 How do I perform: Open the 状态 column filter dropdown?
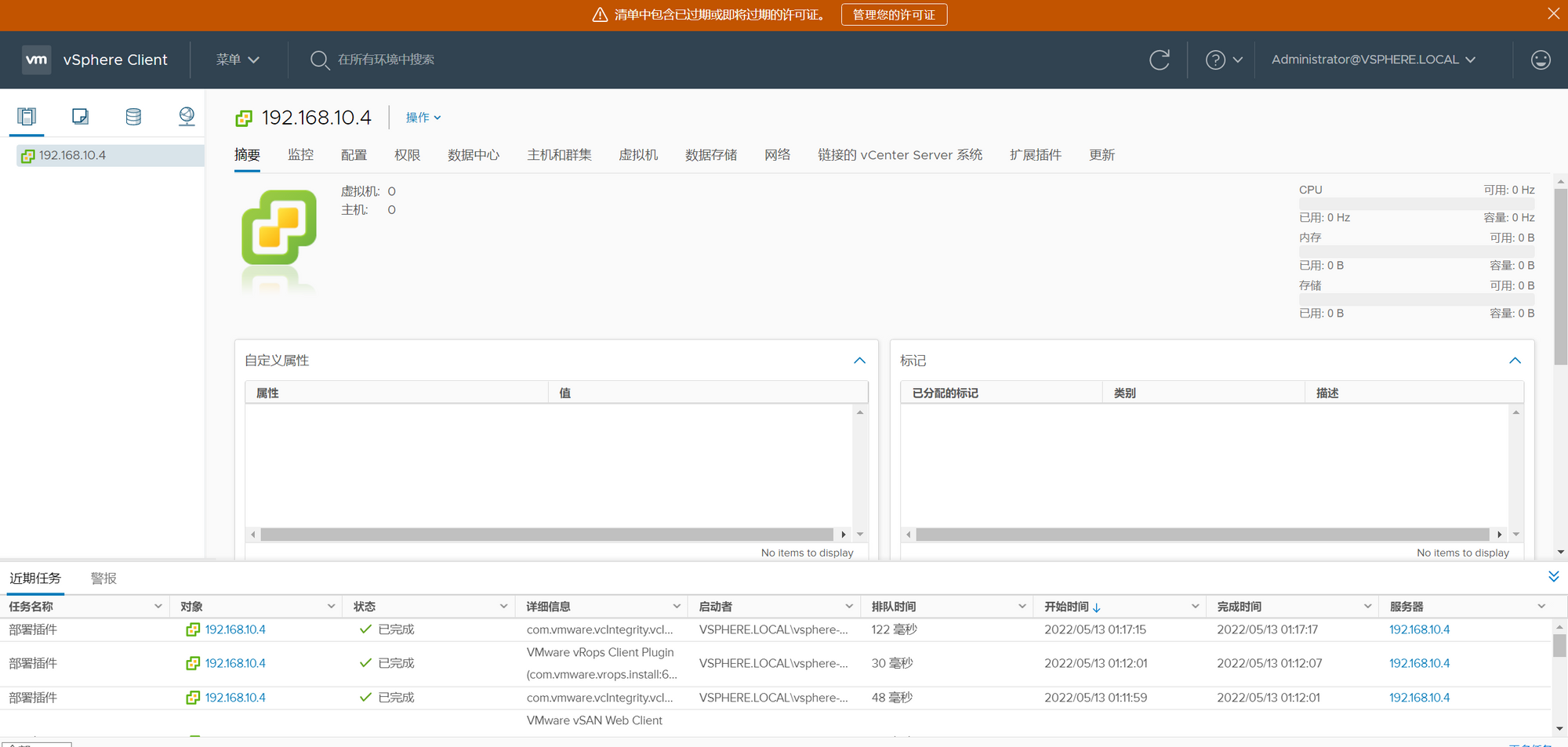click(503, 607)
